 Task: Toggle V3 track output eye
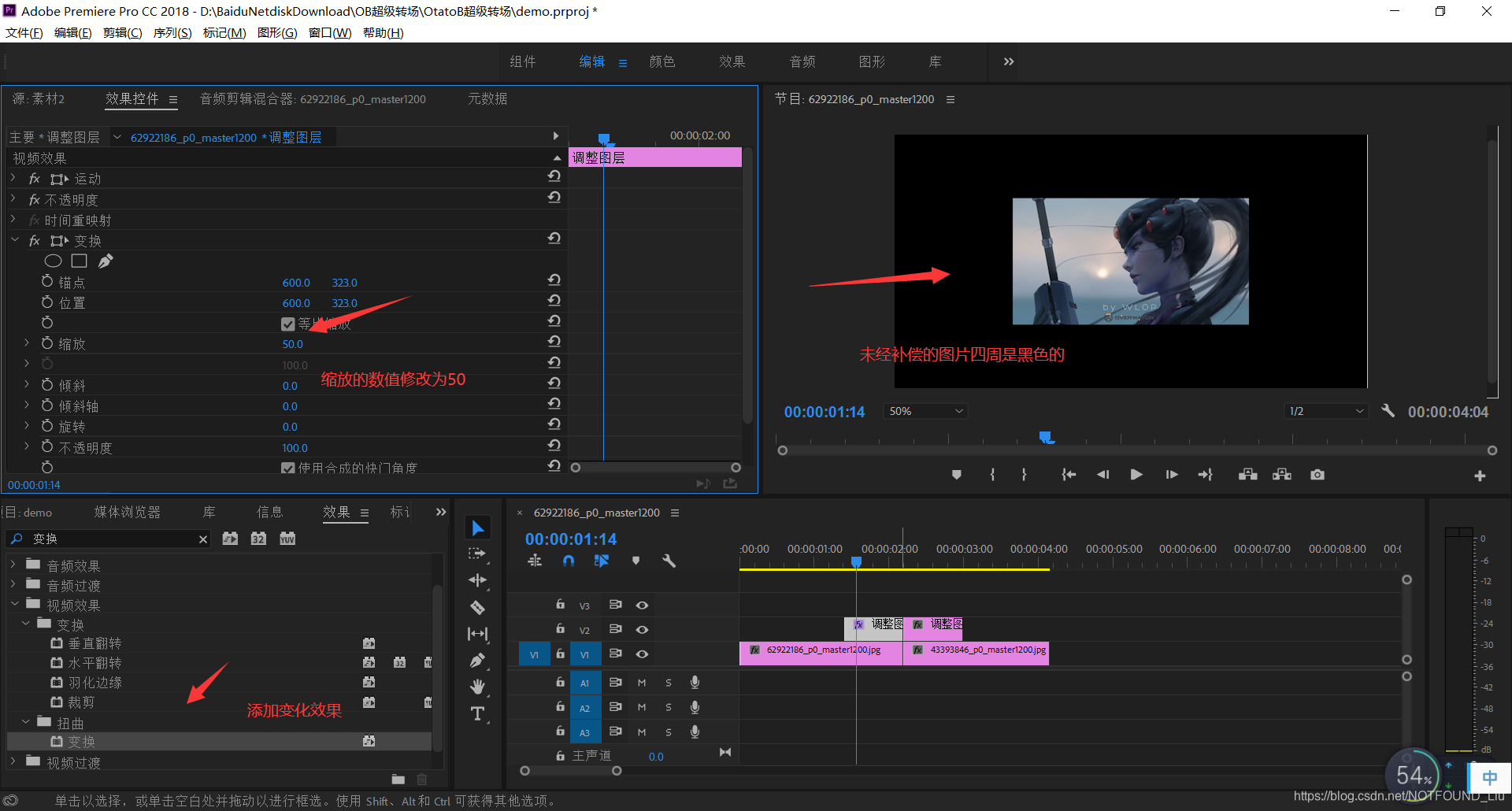coord(643,605)
